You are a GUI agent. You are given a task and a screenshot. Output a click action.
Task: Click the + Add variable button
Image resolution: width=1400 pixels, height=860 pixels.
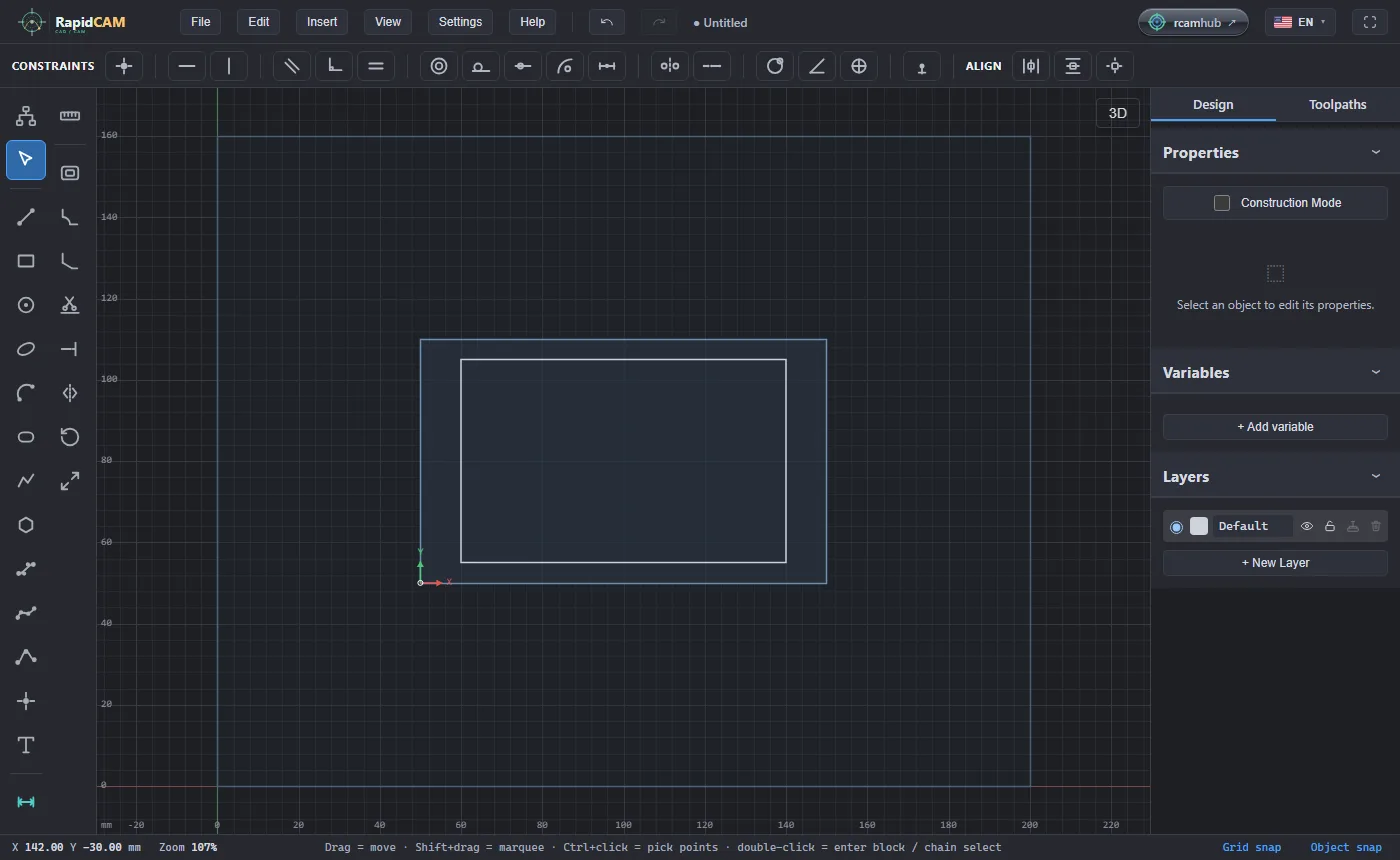pos(1275,427)
